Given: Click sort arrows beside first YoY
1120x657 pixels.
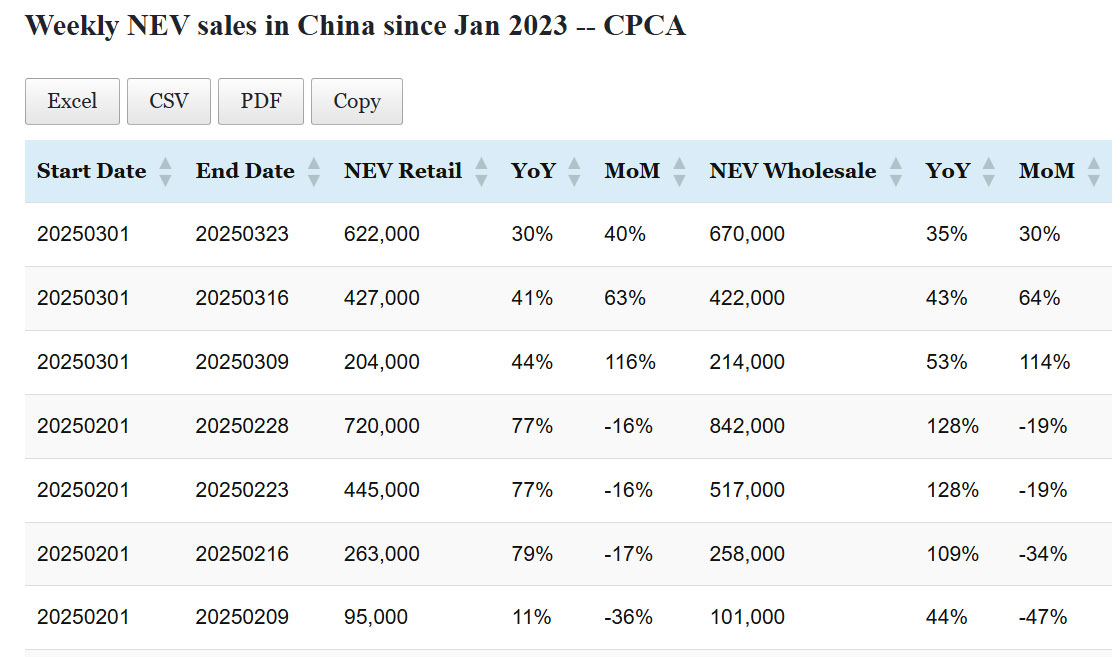Looking at the screenshot, I should (574, 172).
